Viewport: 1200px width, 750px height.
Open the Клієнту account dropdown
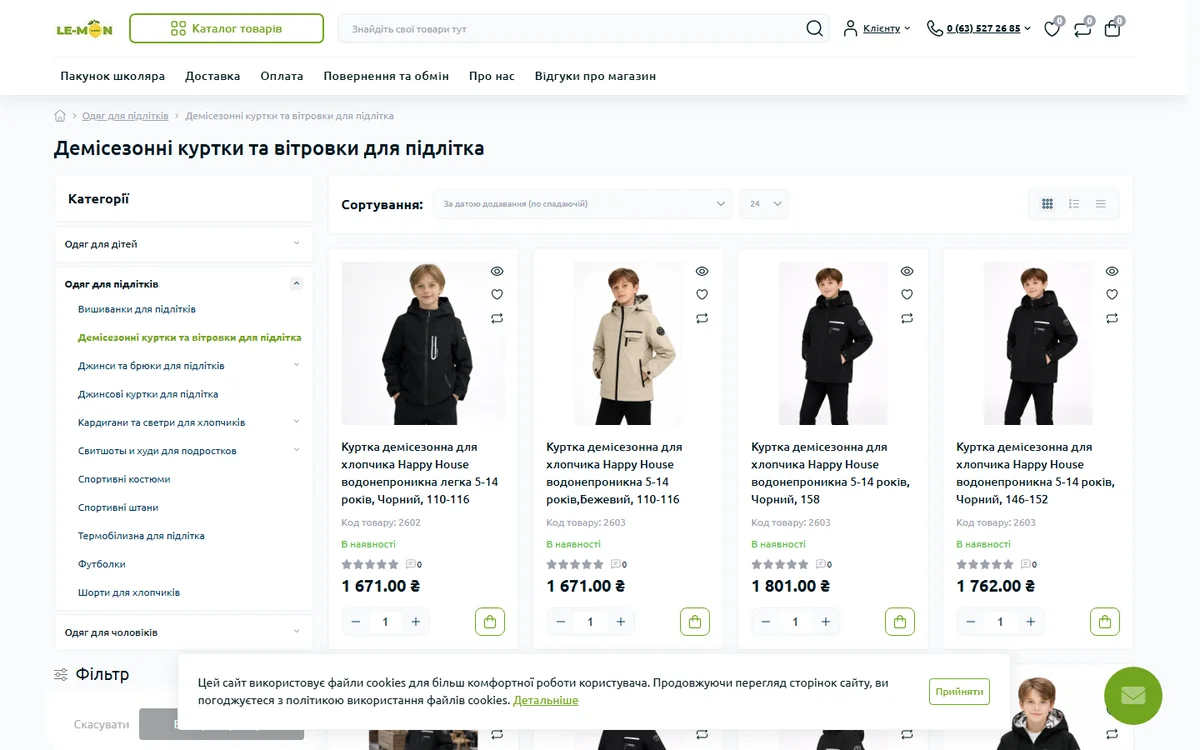(x=877, y=28)
